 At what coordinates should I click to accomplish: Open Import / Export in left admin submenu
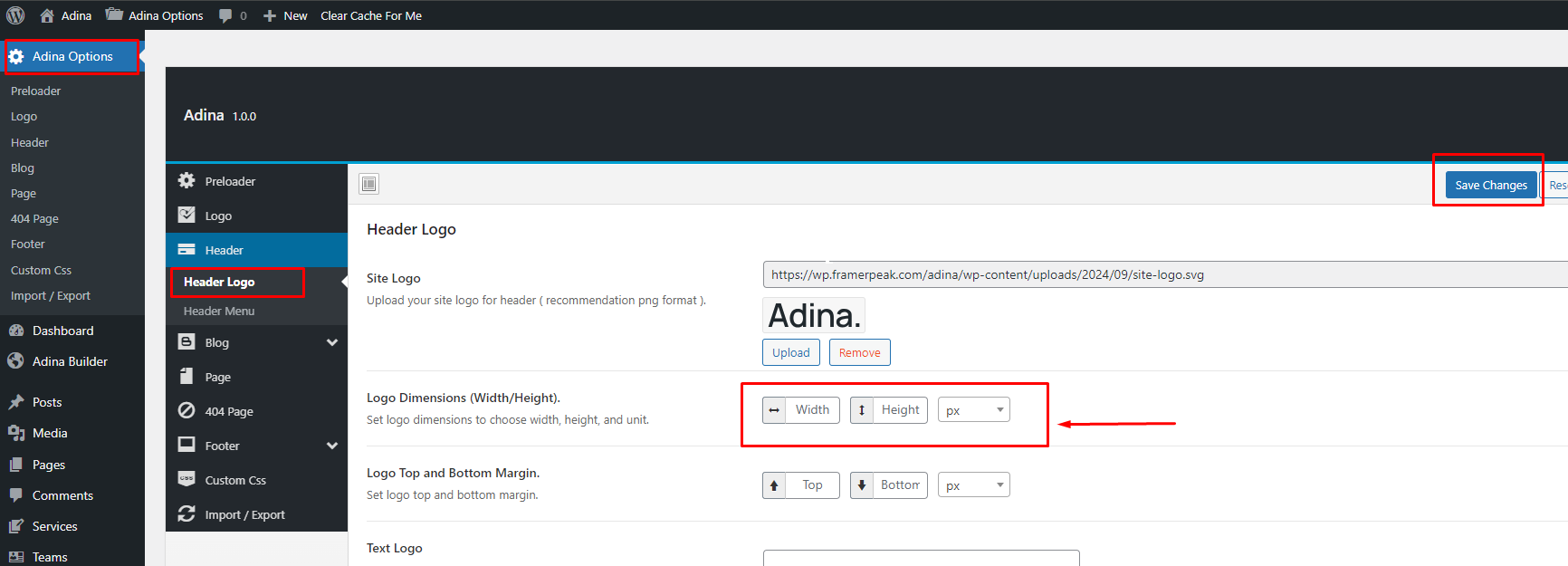tap(51, 295)
